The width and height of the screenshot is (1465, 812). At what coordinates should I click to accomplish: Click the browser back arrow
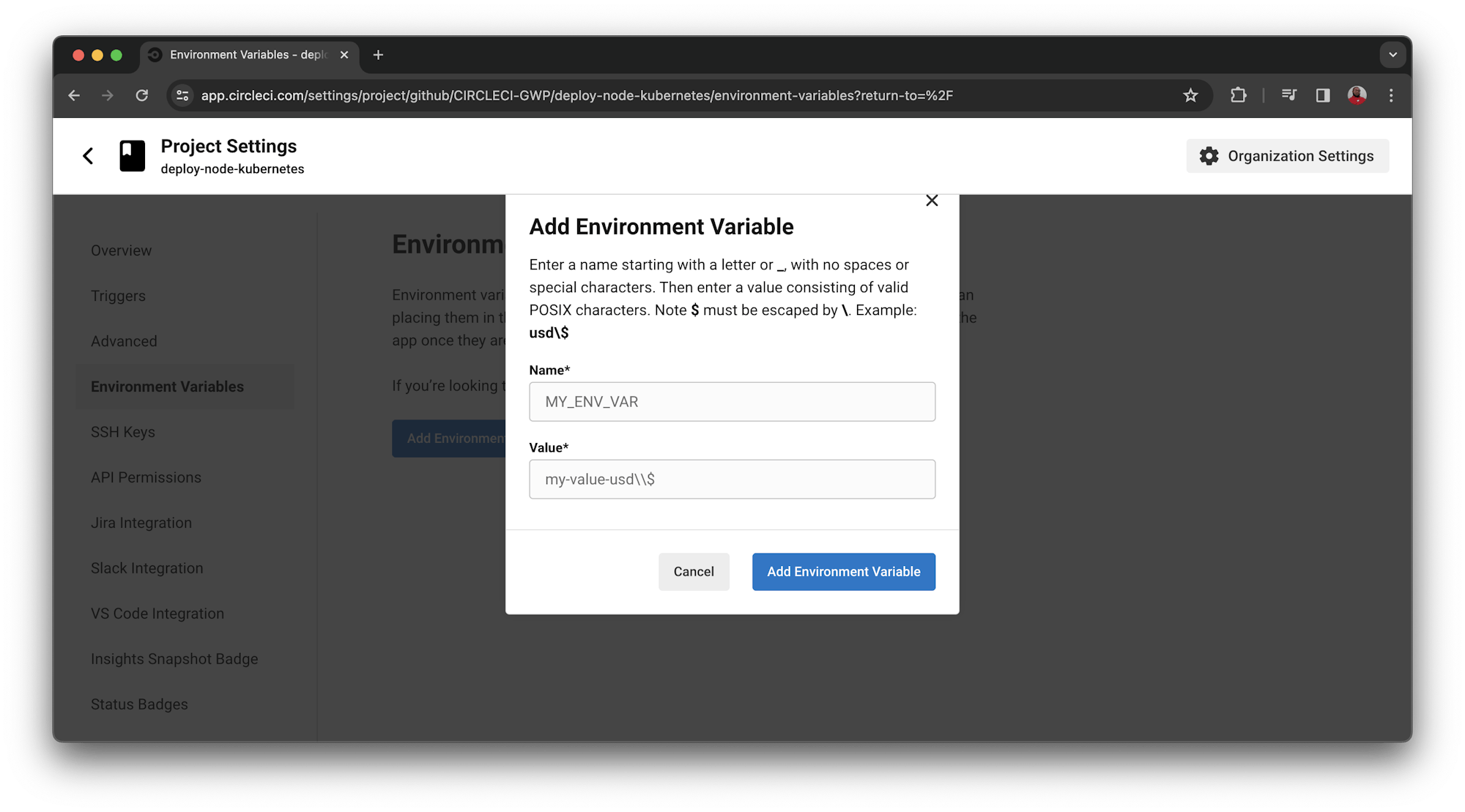click(73, 95)
